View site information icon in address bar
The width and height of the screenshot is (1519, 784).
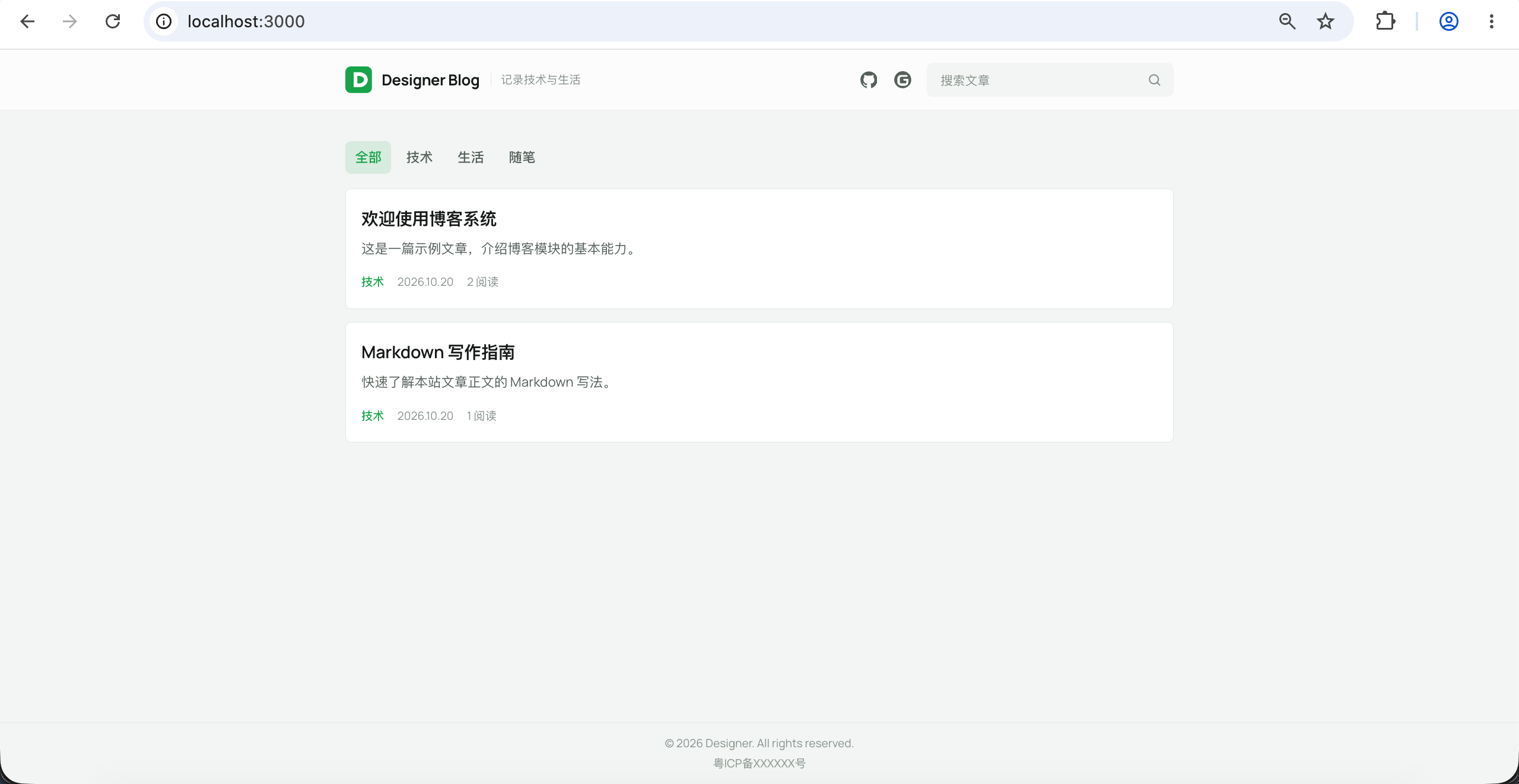coord(164,22)
